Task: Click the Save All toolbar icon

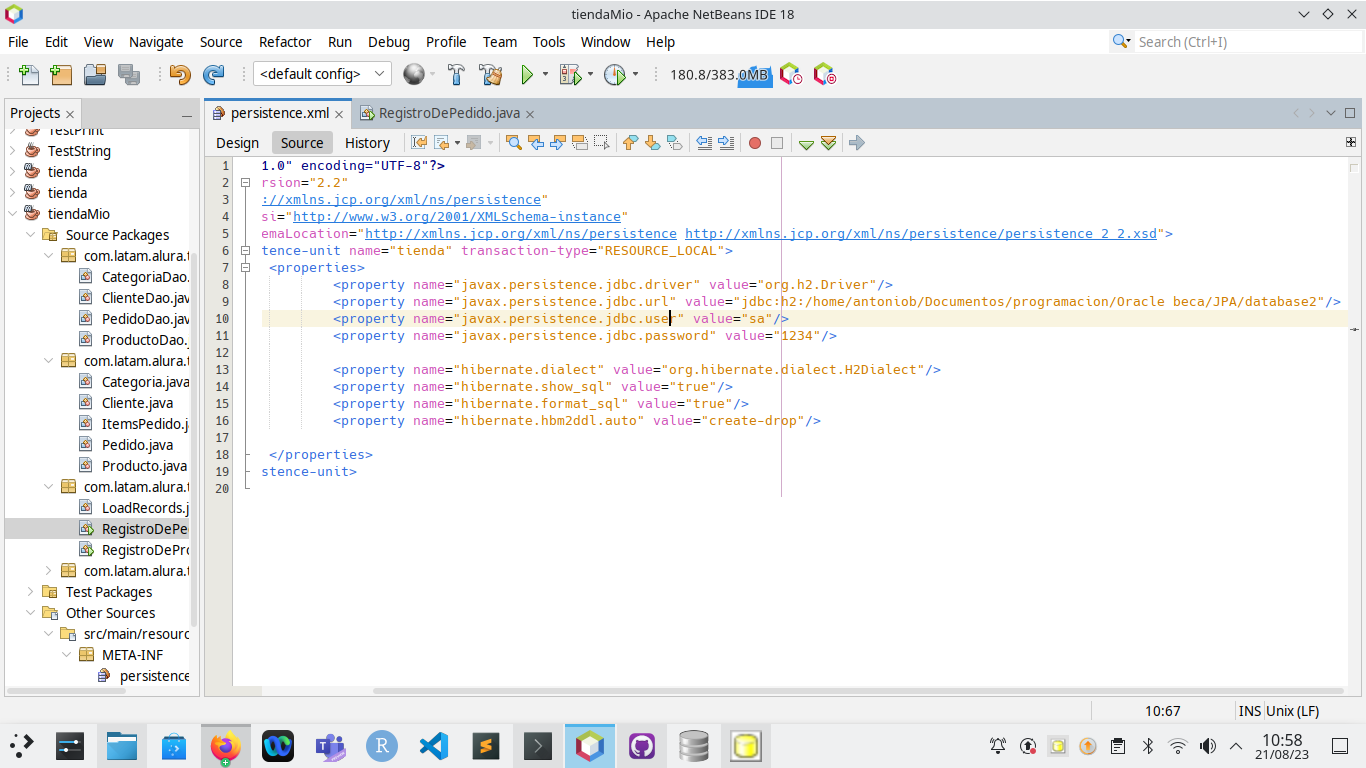Action: 128,74
